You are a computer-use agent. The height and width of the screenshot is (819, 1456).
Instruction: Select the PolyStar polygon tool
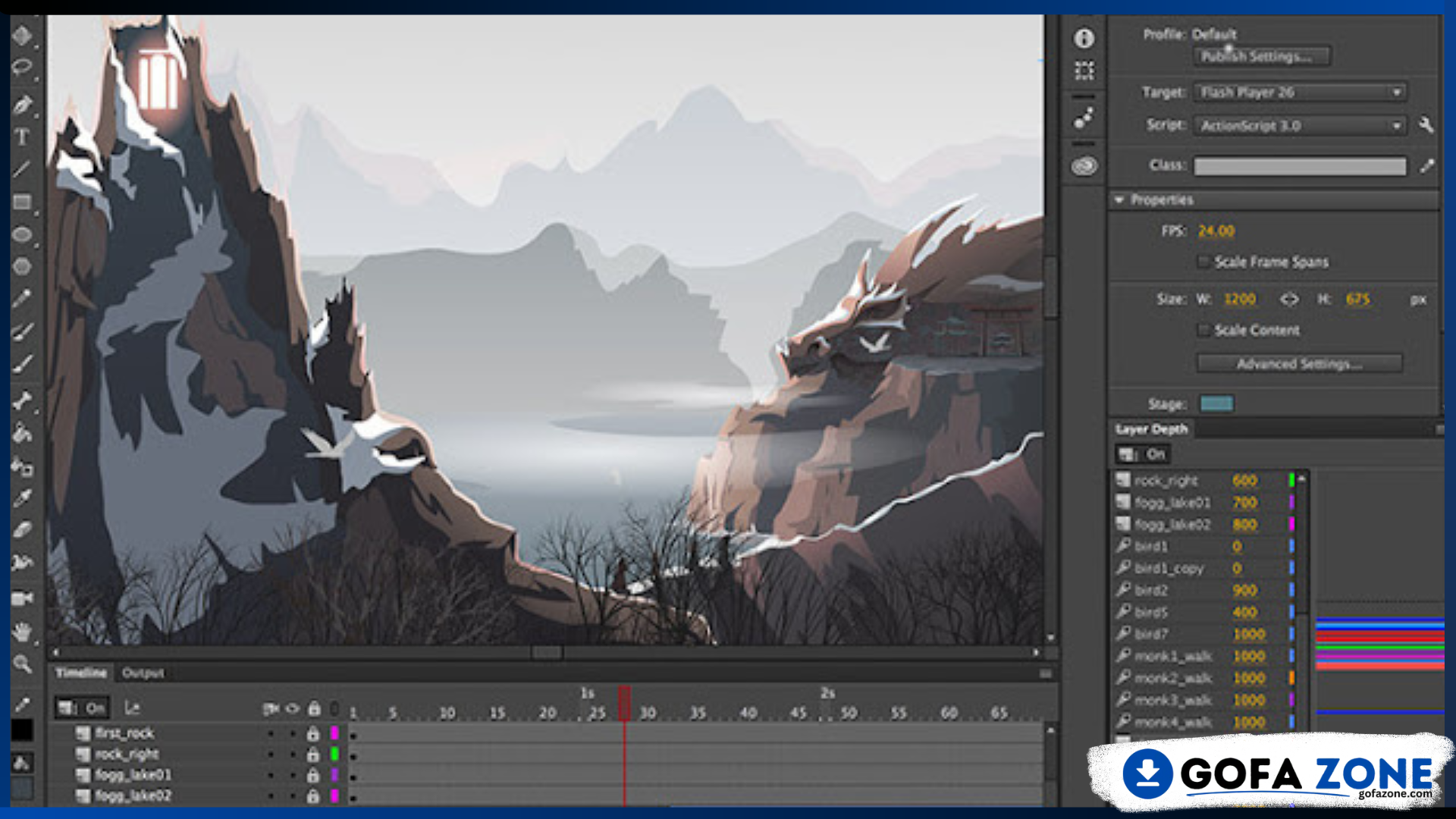(22, 266)
